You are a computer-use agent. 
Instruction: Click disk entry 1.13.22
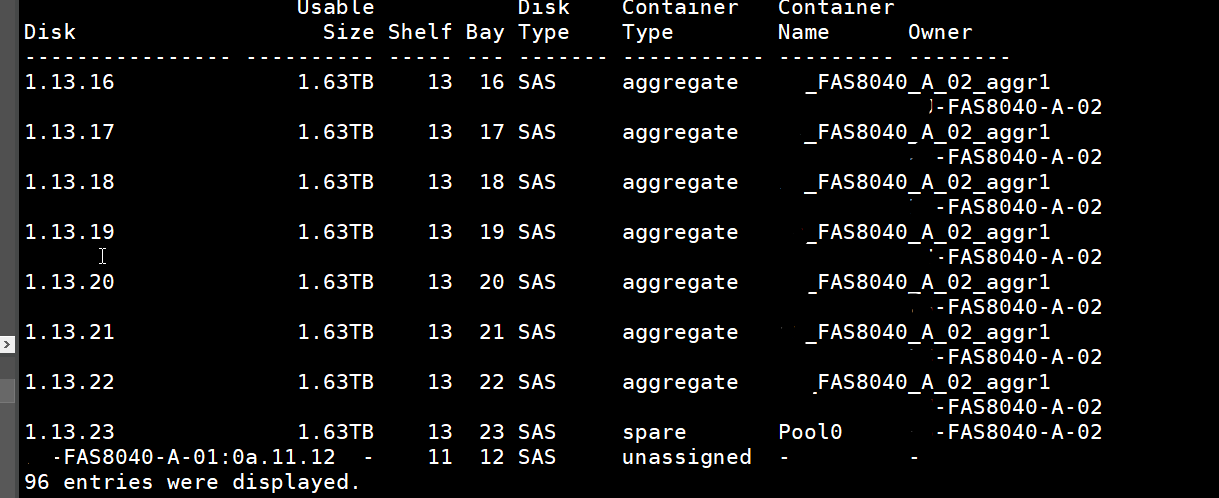(x=69, y=383)
